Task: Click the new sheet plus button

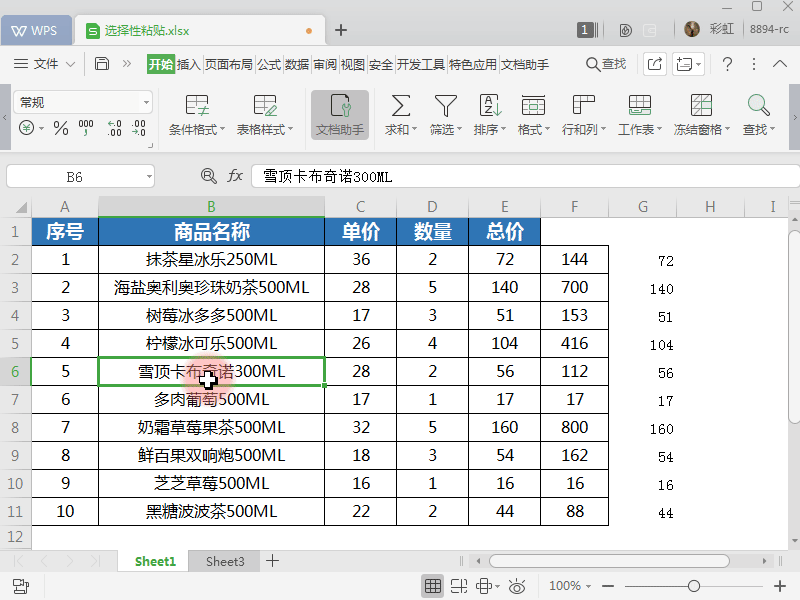Action: point(270,561)
